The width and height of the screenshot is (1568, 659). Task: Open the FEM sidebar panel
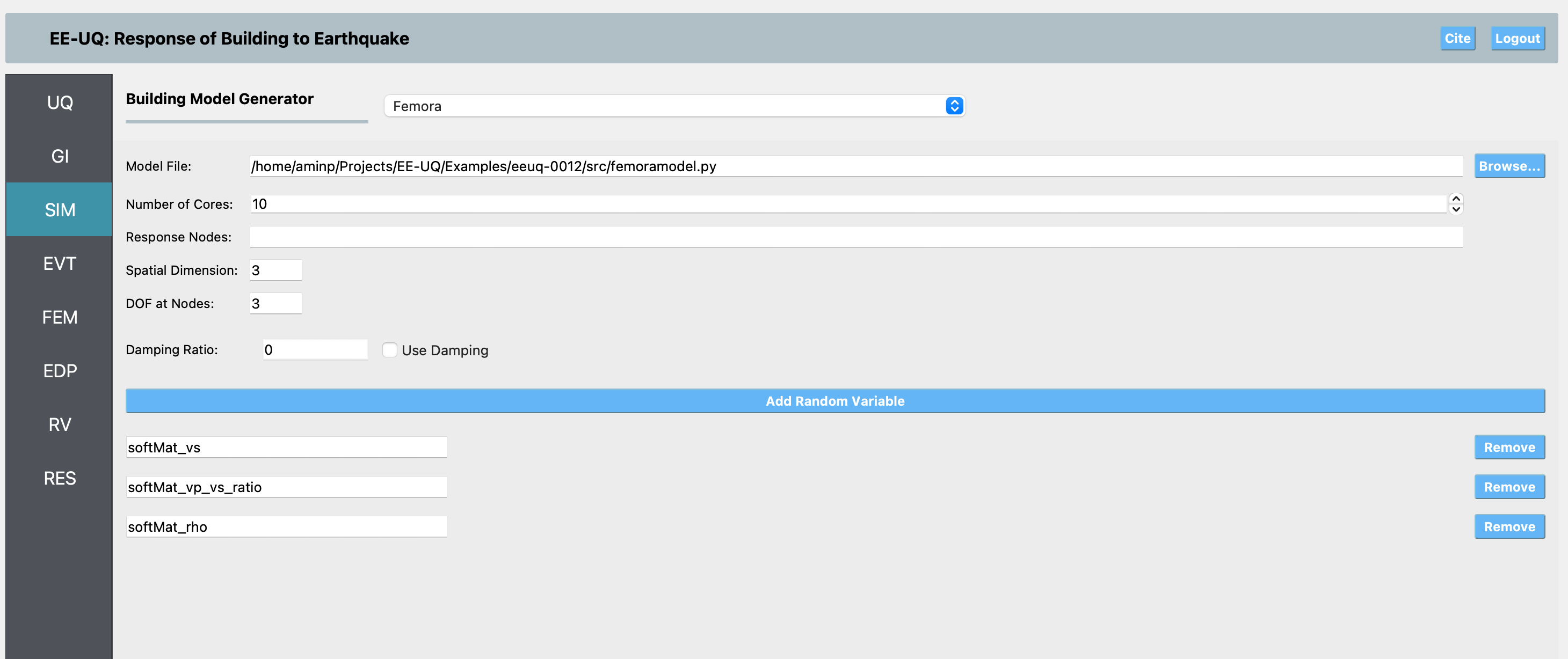tap(60, 317)
